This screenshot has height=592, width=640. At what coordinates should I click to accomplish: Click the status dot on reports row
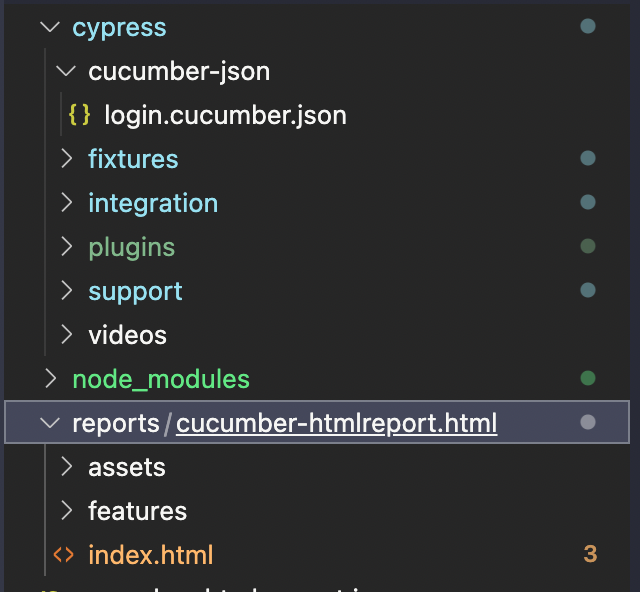click(588, 423)
